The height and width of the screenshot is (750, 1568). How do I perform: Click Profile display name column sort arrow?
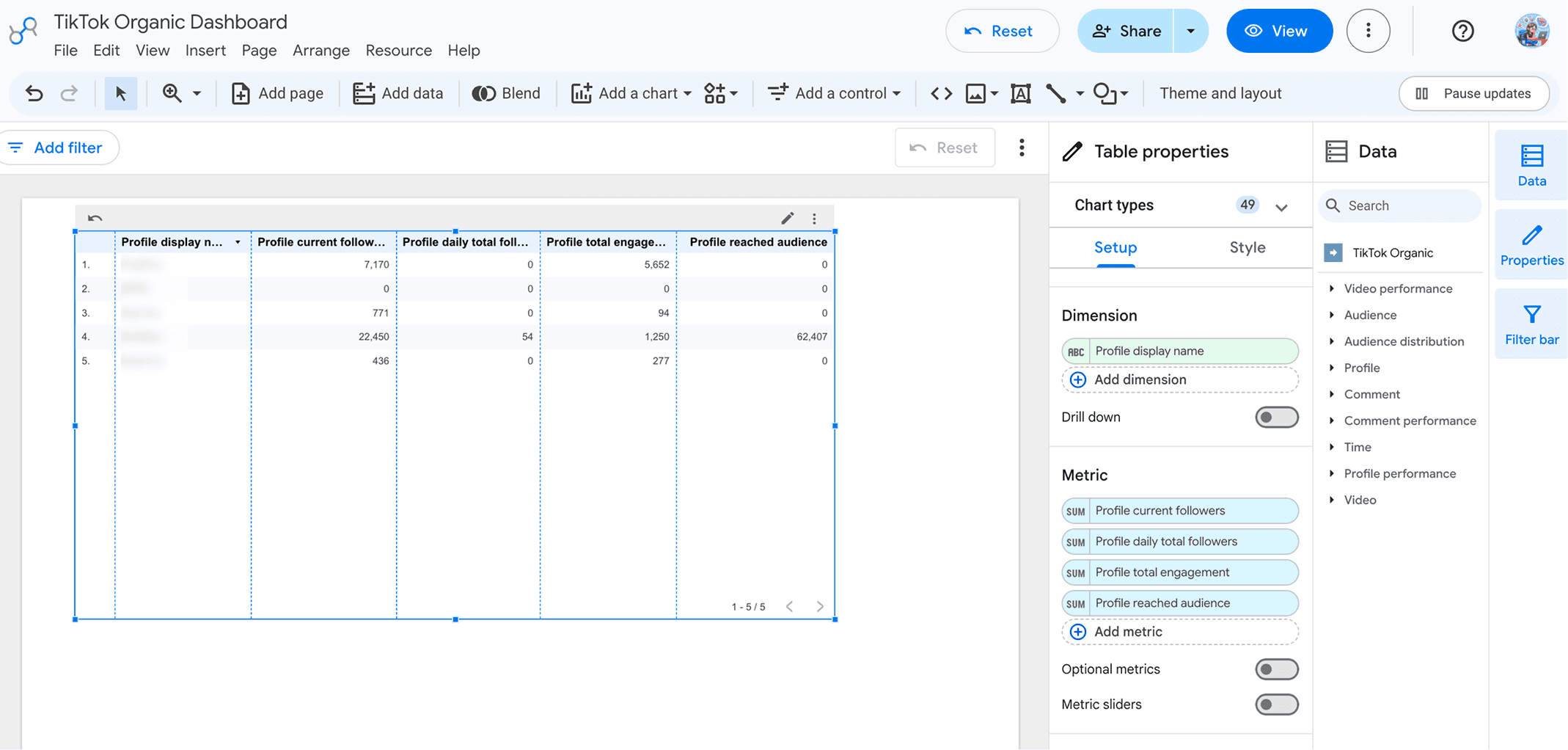tap(238, 242)
